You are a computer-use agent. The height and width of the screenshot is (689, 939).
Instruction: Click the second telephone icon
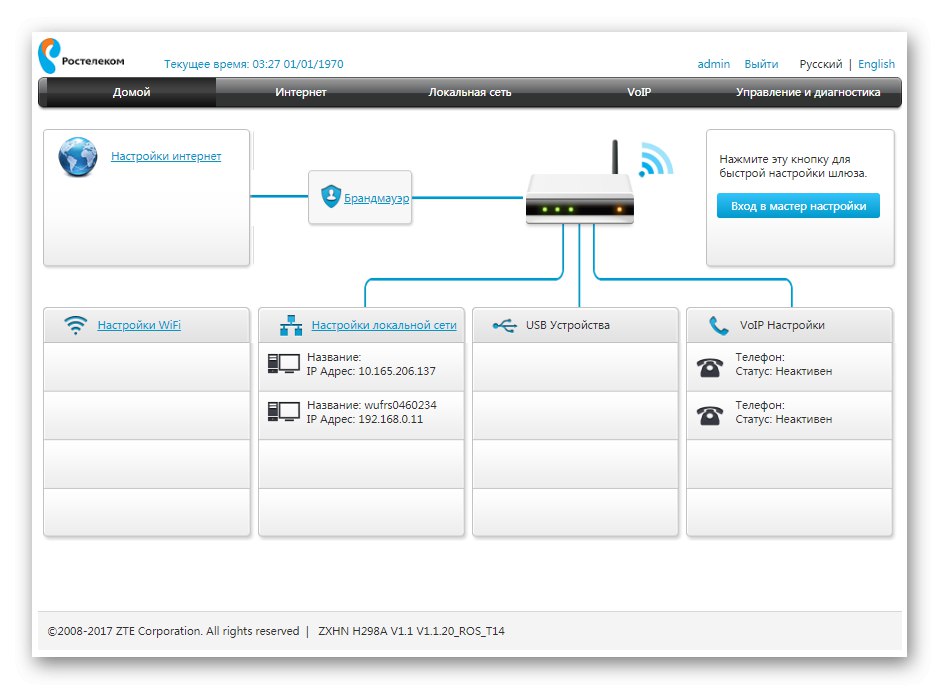710,415
